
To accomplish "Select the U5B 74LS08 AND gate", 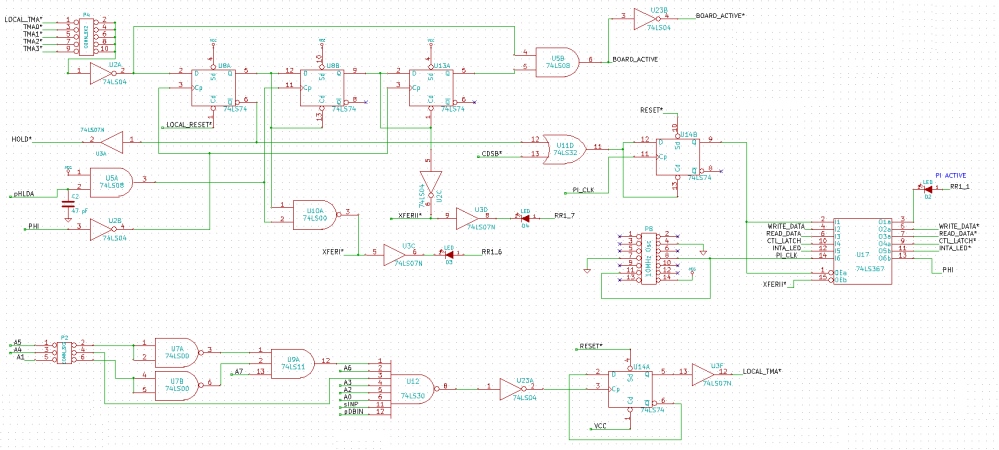I will pos(556,62).
